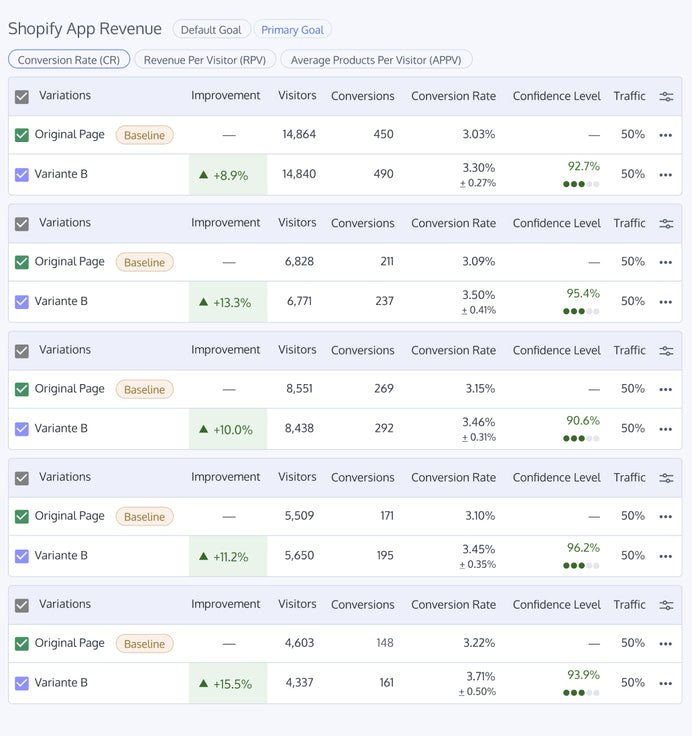The height and width of the screenshot is (736, 692).
Task: Open more options for Variante B with +13.3% improvement
Action: [x=666, y=302]
